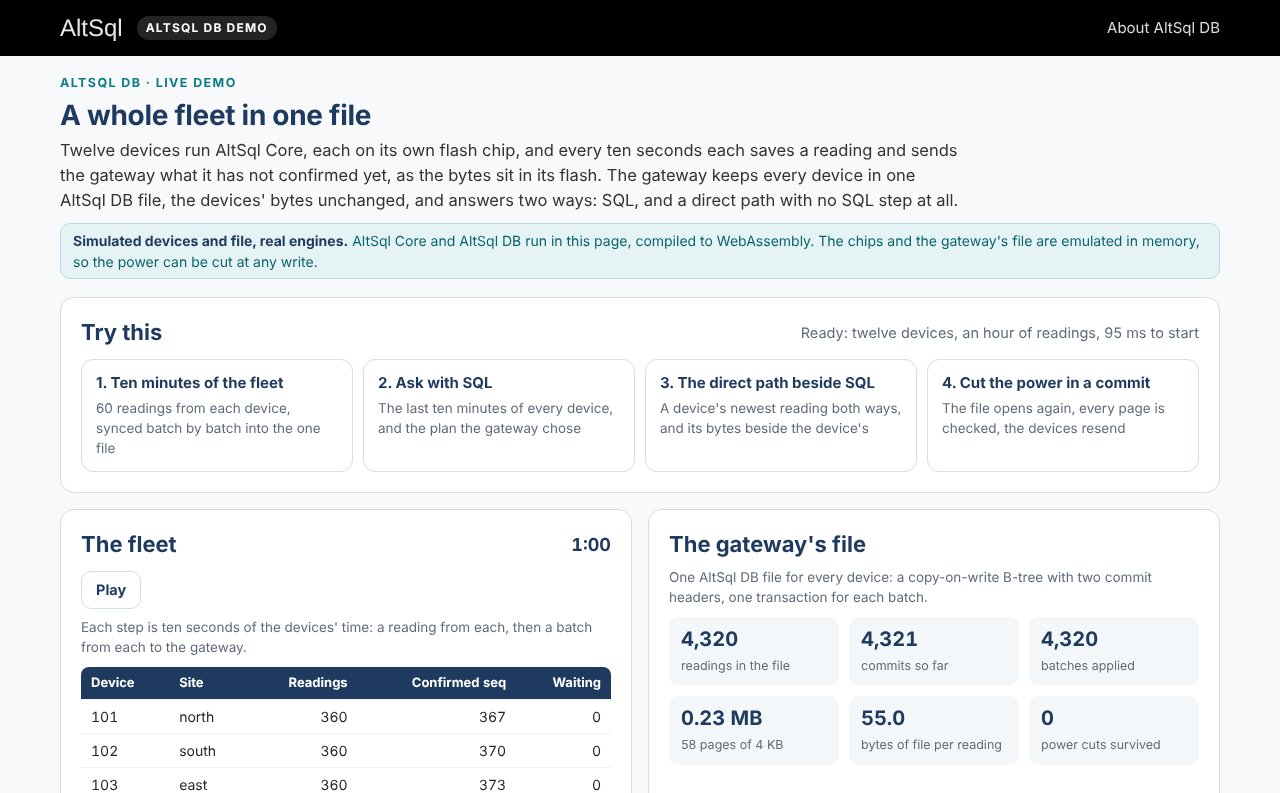Run step 2 Ask with SQL
This screenshot has height=793, width=1280.
click(499, 415)
